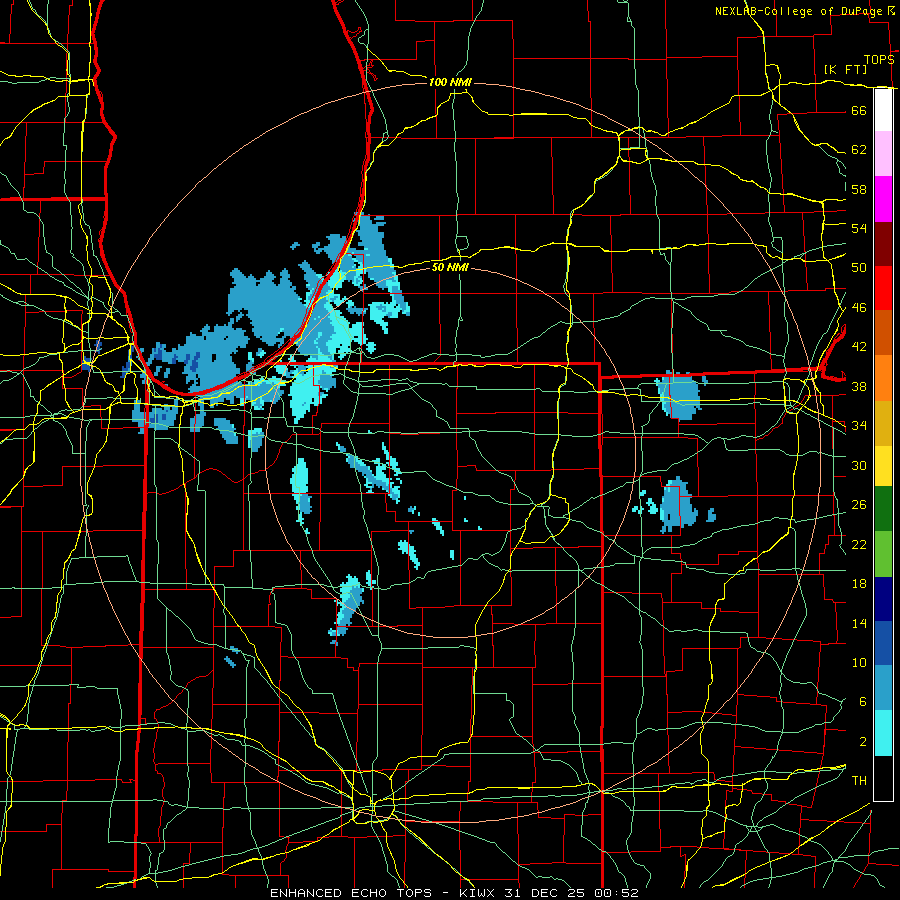Viewport: 900px width, 900px height.
Task: Click the steel blue legend swatch
Action: pyautogui.click(x=883, y=688)
